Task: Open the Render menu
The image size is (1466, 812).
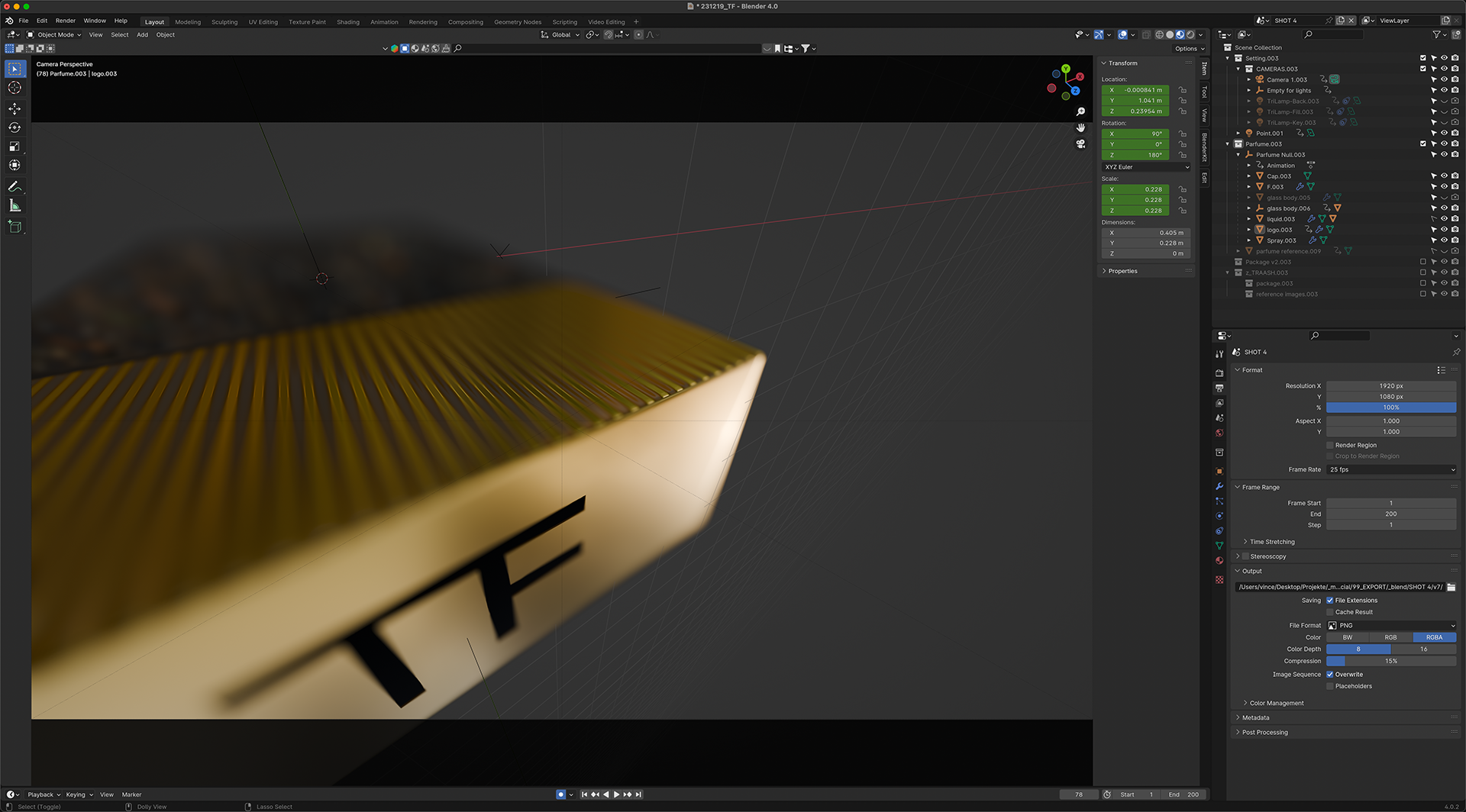Action: [x=66, y=21]
